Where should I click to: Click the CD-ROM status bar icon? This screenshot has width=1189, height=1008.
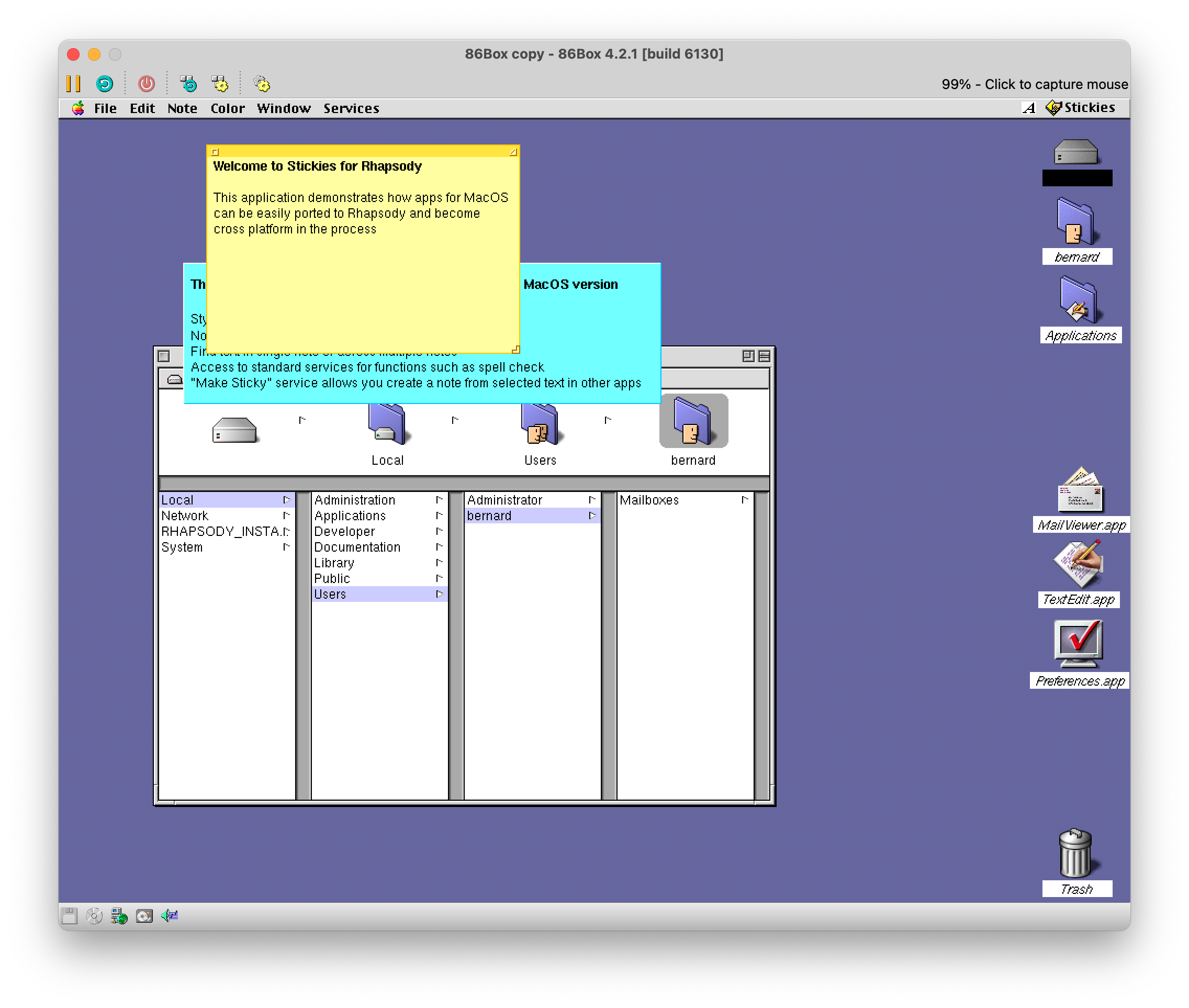94,916
